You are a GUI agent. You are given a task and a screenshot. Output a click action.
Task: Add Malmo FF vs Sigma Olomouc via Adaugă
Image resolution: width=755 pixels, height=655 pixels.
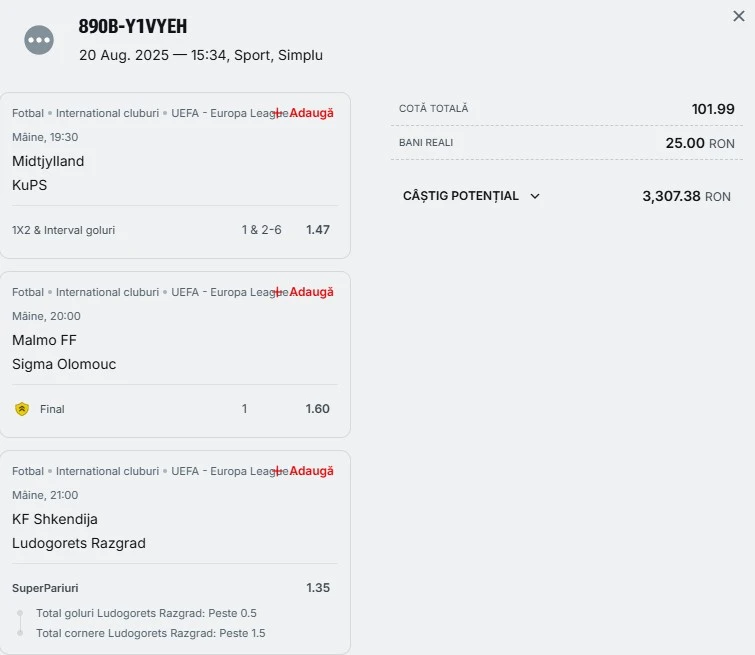pos(303,292)
